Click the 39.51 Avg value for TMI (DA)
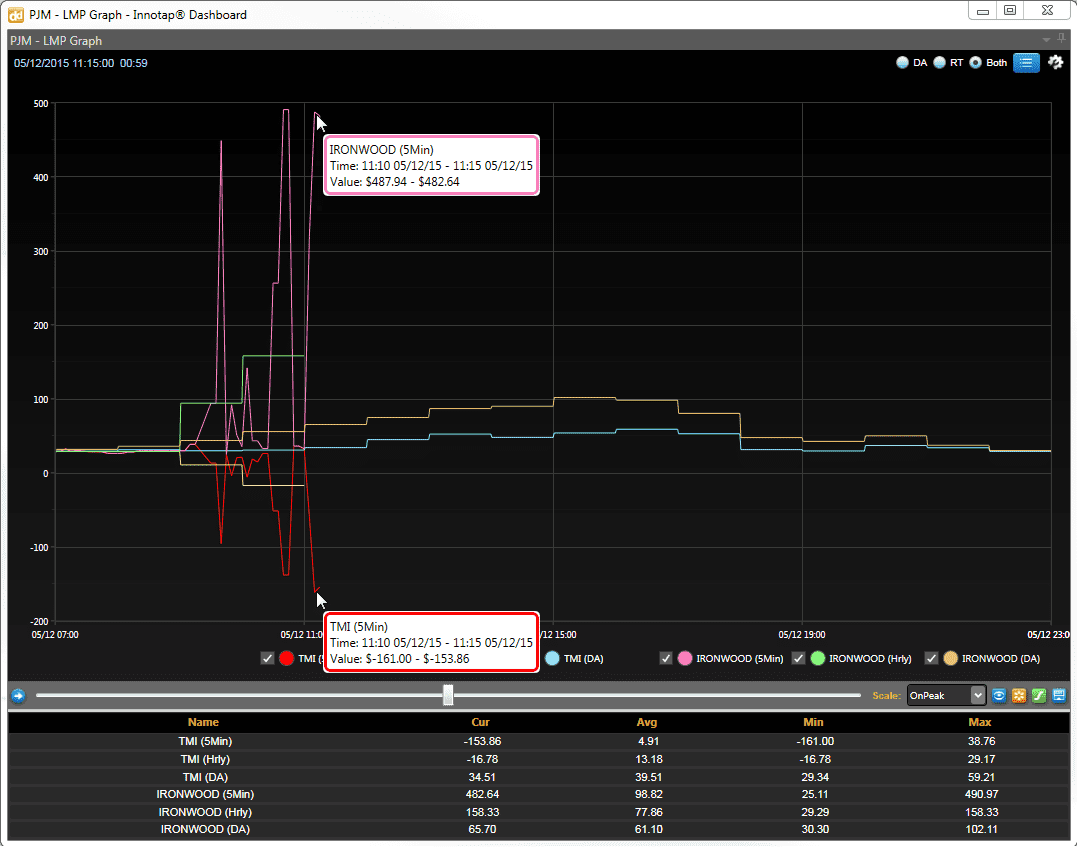The width and height of the screenshot is (1077, 850). pos(648,777)
